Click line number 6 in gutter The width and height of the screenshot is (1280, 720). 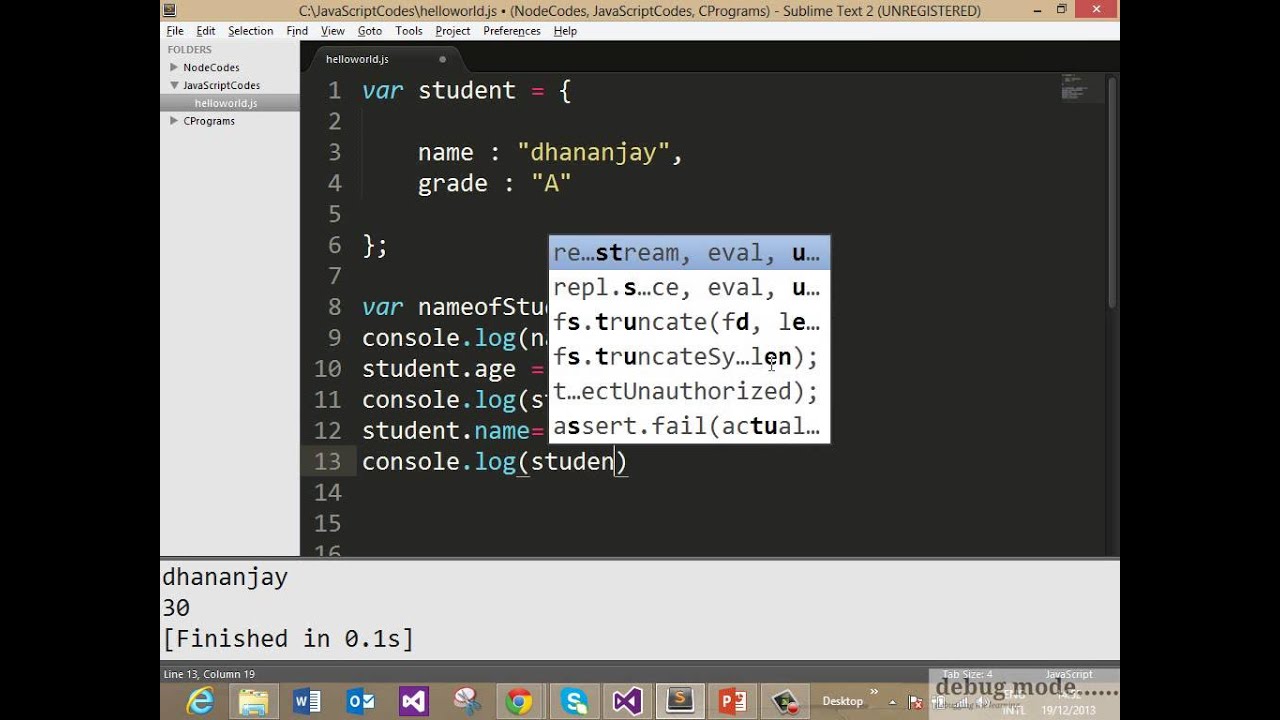pos(334,245)
